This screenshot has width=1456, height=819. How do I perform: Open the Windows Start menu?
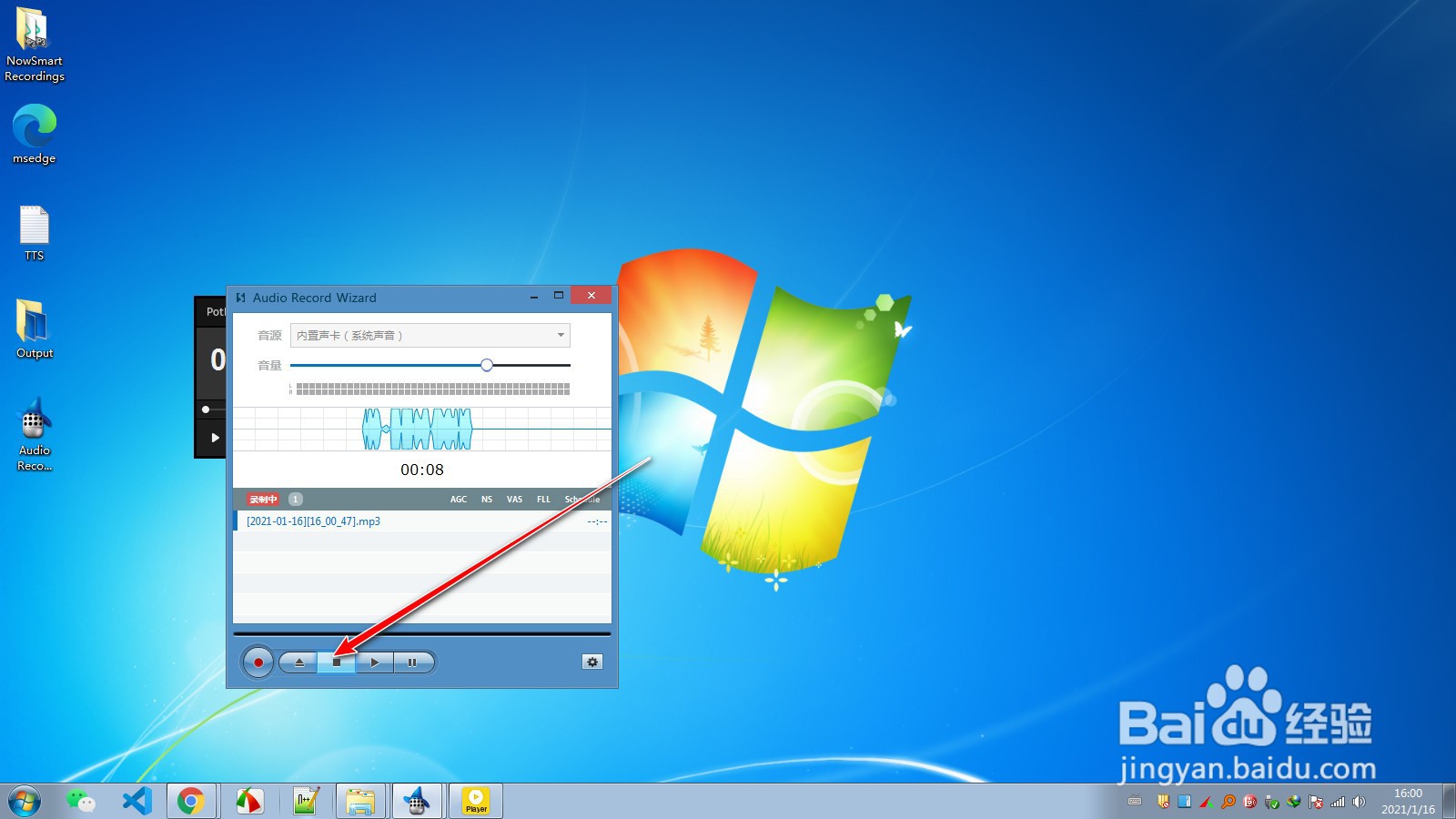click(25, 802)
